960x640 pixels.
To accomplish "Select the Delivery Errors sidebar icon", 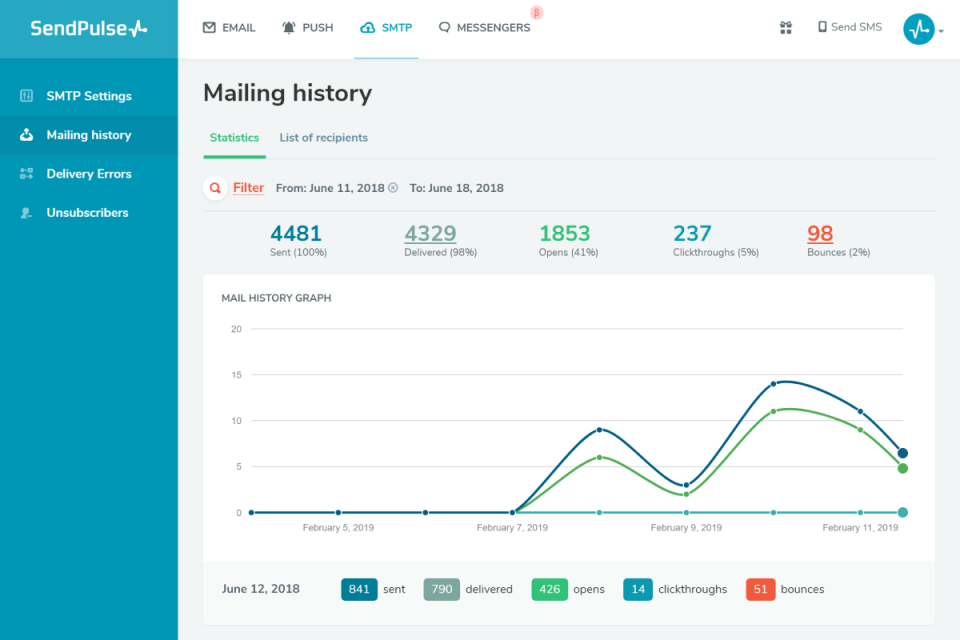I will click(x=26, y=173).
